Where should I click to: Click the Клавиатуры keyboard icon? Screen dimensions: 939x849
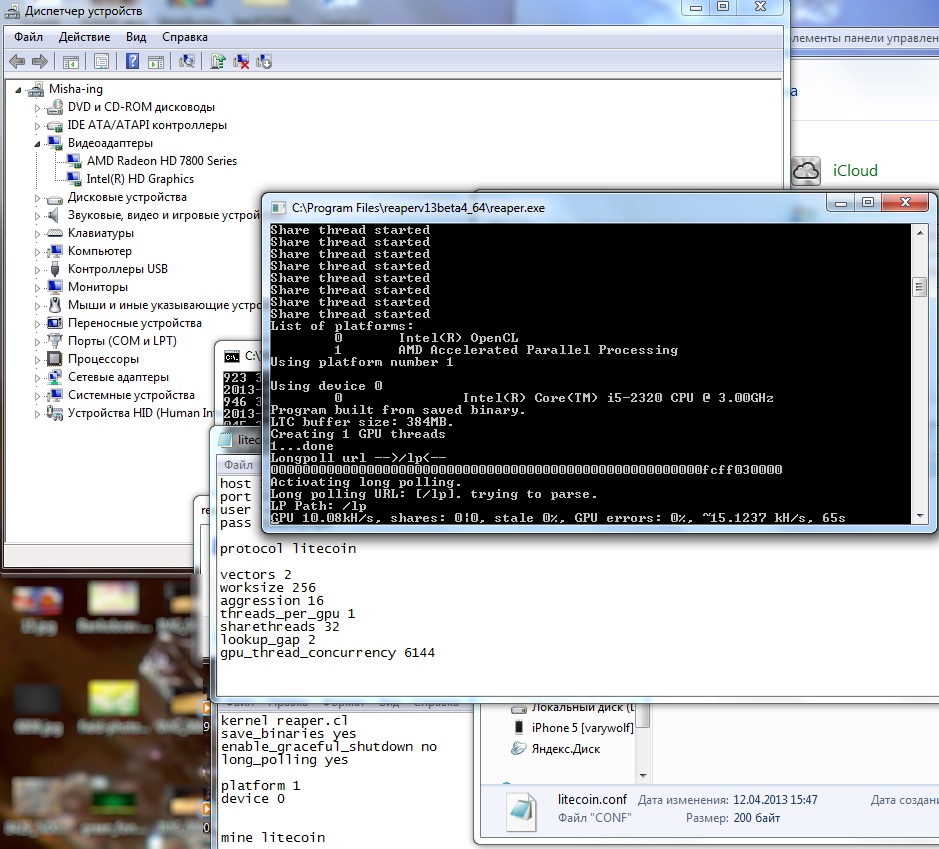pyautogui.click(x=54, y=233)
